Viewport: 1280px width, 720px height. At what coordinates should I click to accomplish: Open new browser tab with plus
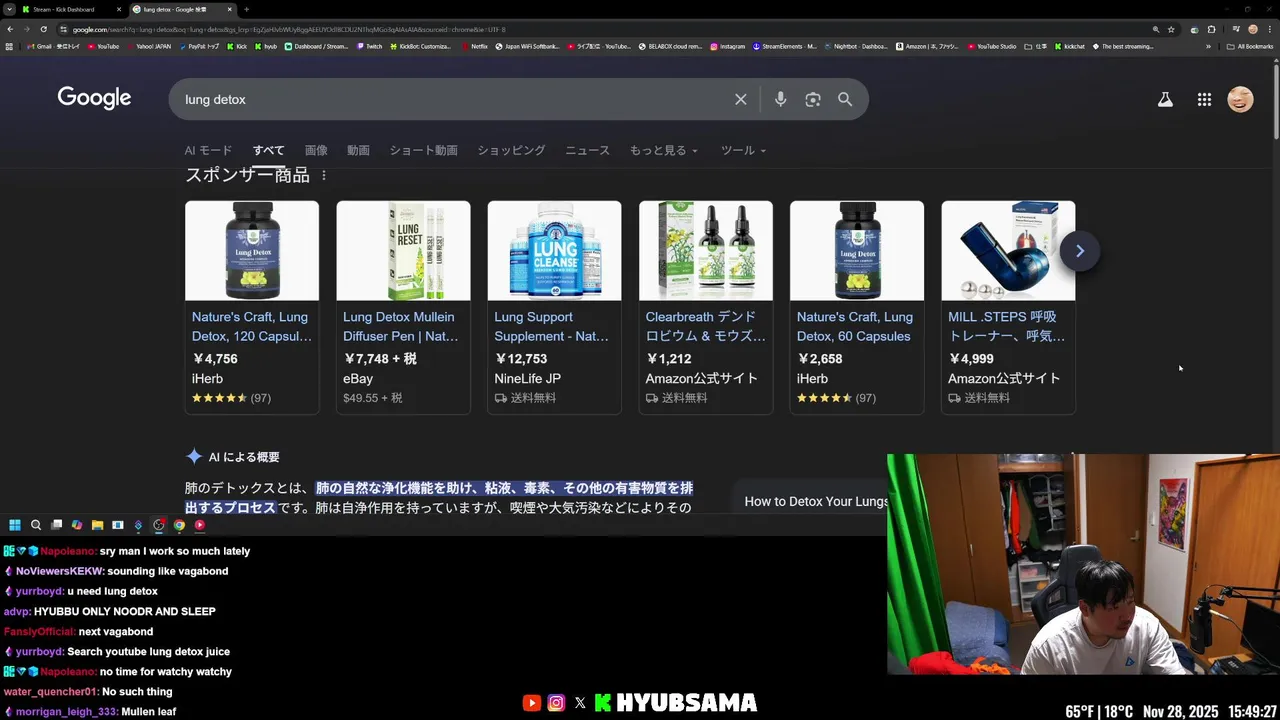pyautogui.click(x=246, y=9)
